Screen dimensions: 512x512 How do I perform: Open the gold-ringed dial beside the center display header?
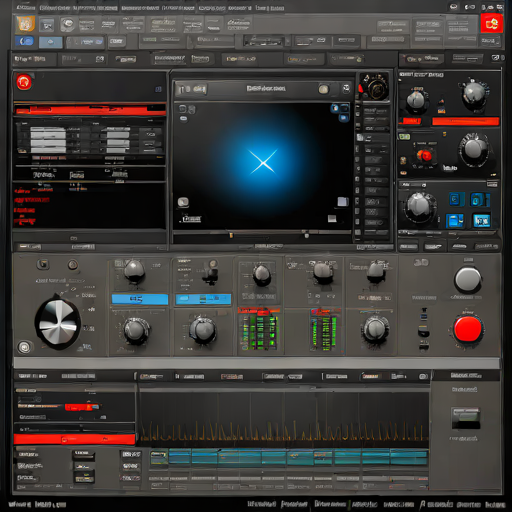pos(375,87)
